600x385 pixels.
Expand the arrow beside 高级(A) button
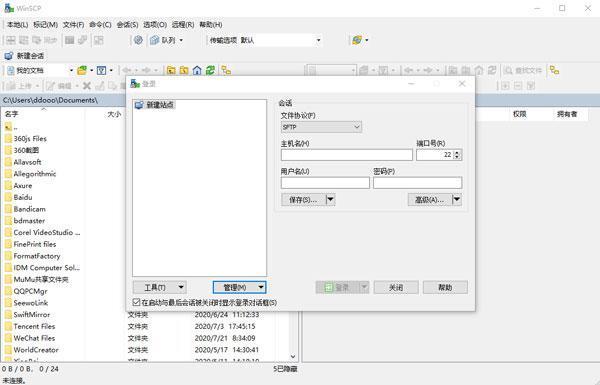tap(457, 200)
